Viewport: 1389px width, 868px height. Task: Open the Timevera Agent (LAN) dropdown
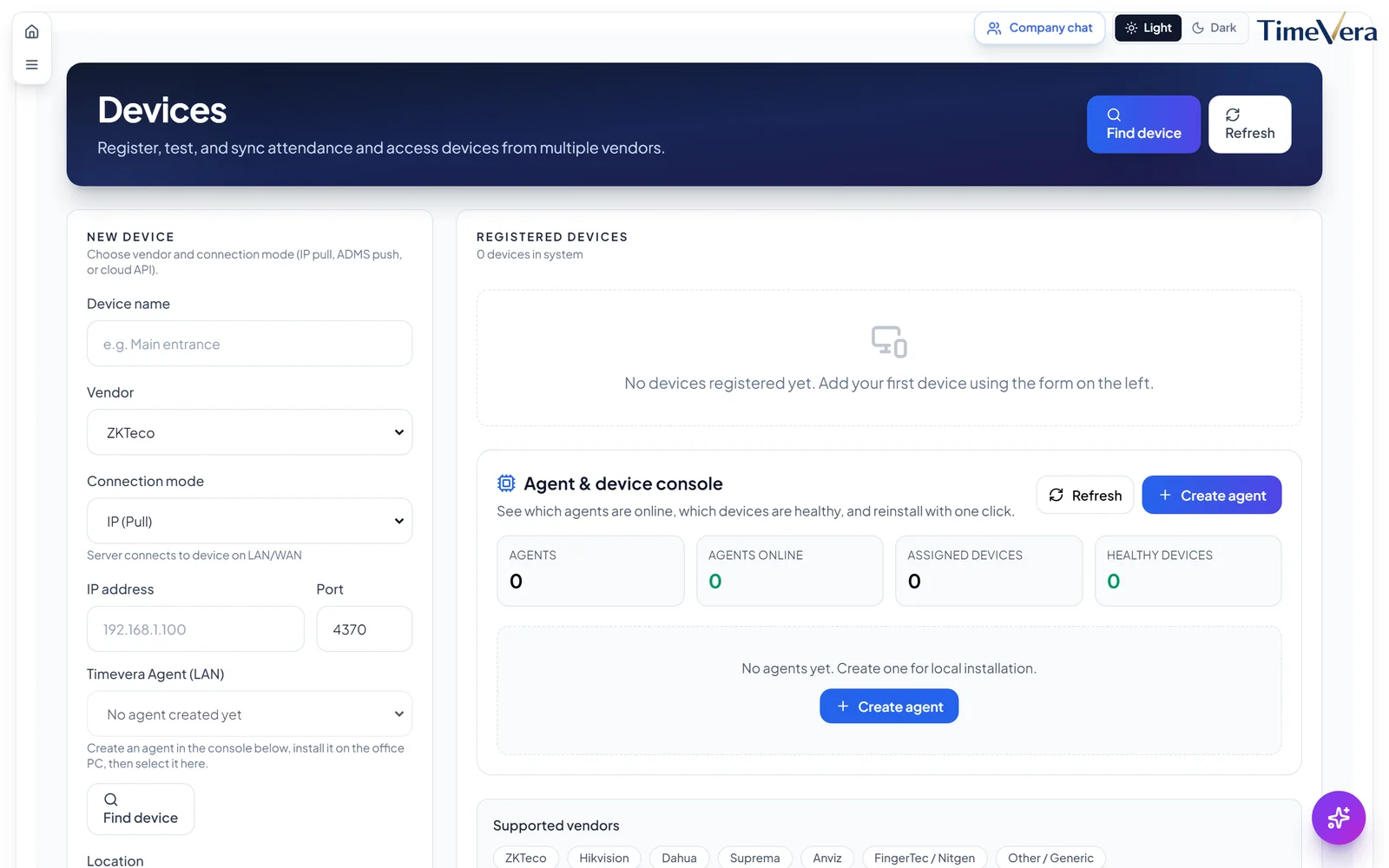click(x=249, y=714)
